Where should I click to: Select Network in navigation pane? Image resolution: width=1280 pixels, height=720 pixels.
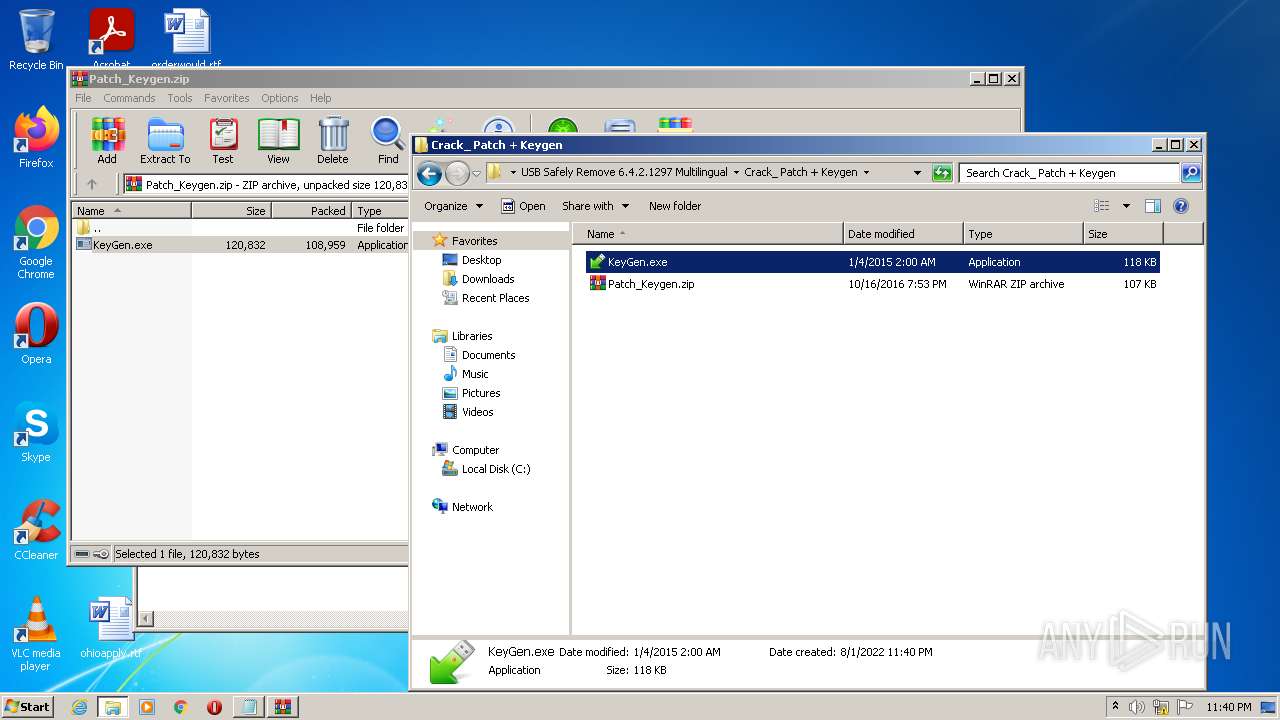pos(472,507)
